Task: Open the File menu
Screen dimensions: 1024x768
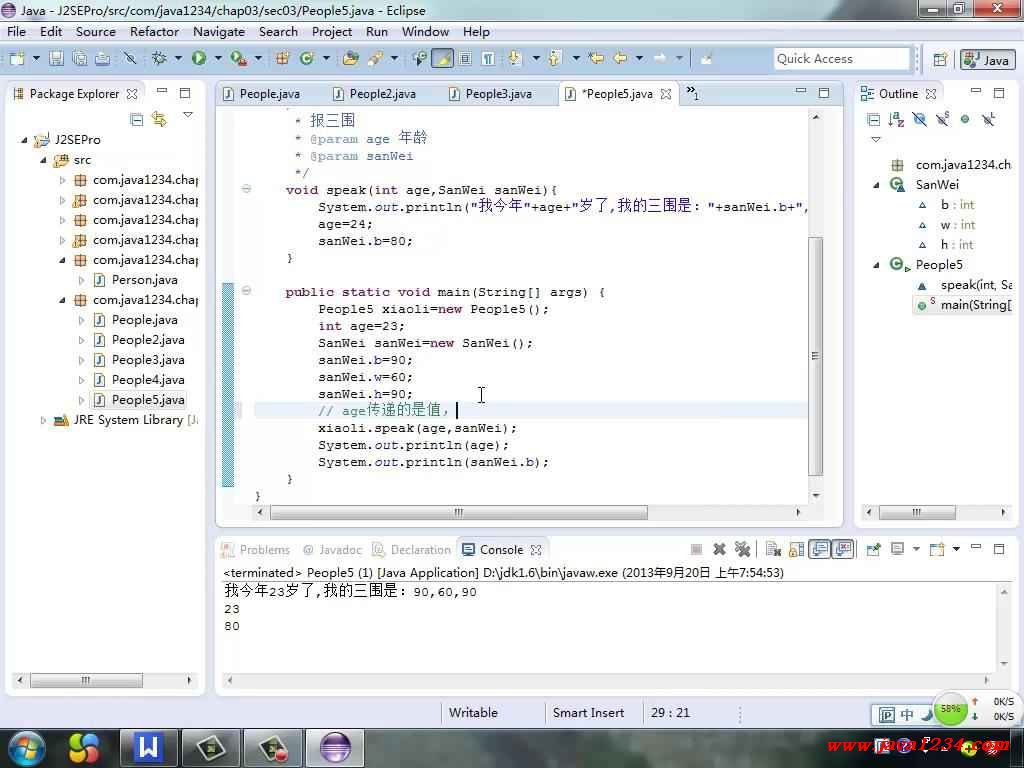Action: (16, 31)
